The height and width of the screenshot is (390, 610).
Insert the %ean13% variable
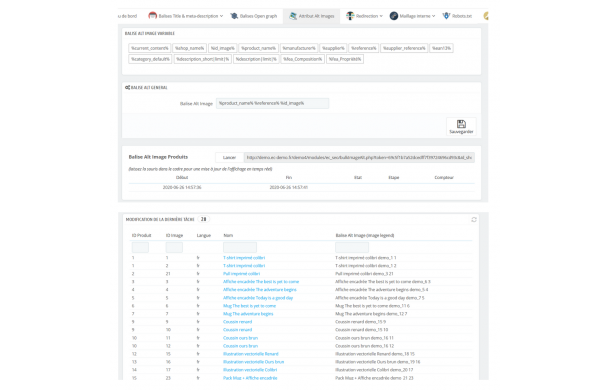[441, 48]
